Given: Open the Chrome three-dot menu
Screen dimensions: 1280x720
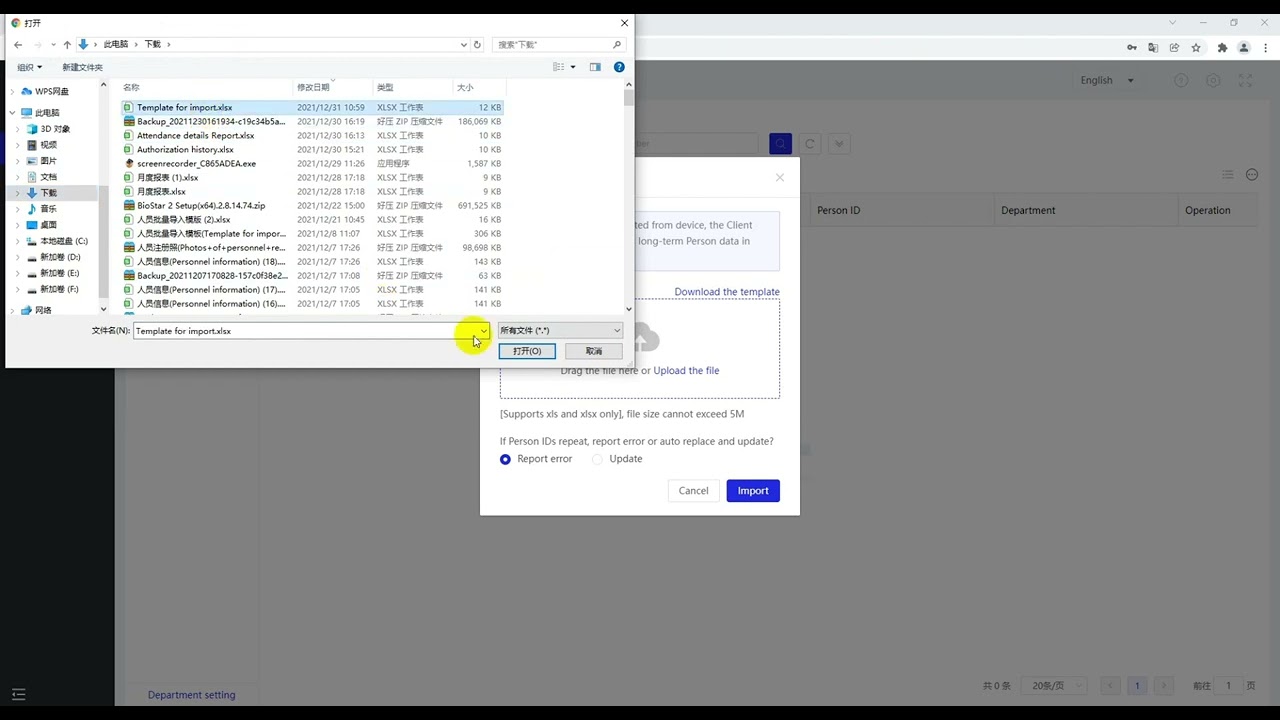Looking at the screenshot, I should (x=1265, y=48).
